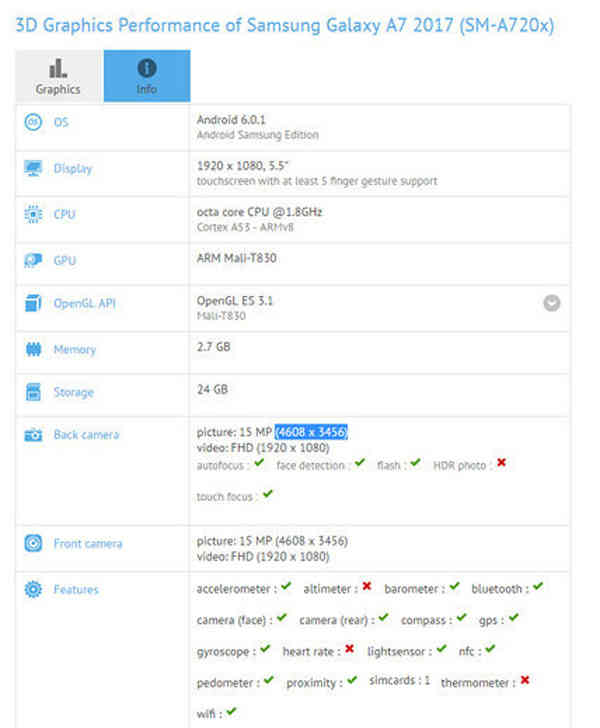Viewport: 600px width, 728px height.
Task: Click Android Samsung Edition subtitle
Action: point(258,135)
